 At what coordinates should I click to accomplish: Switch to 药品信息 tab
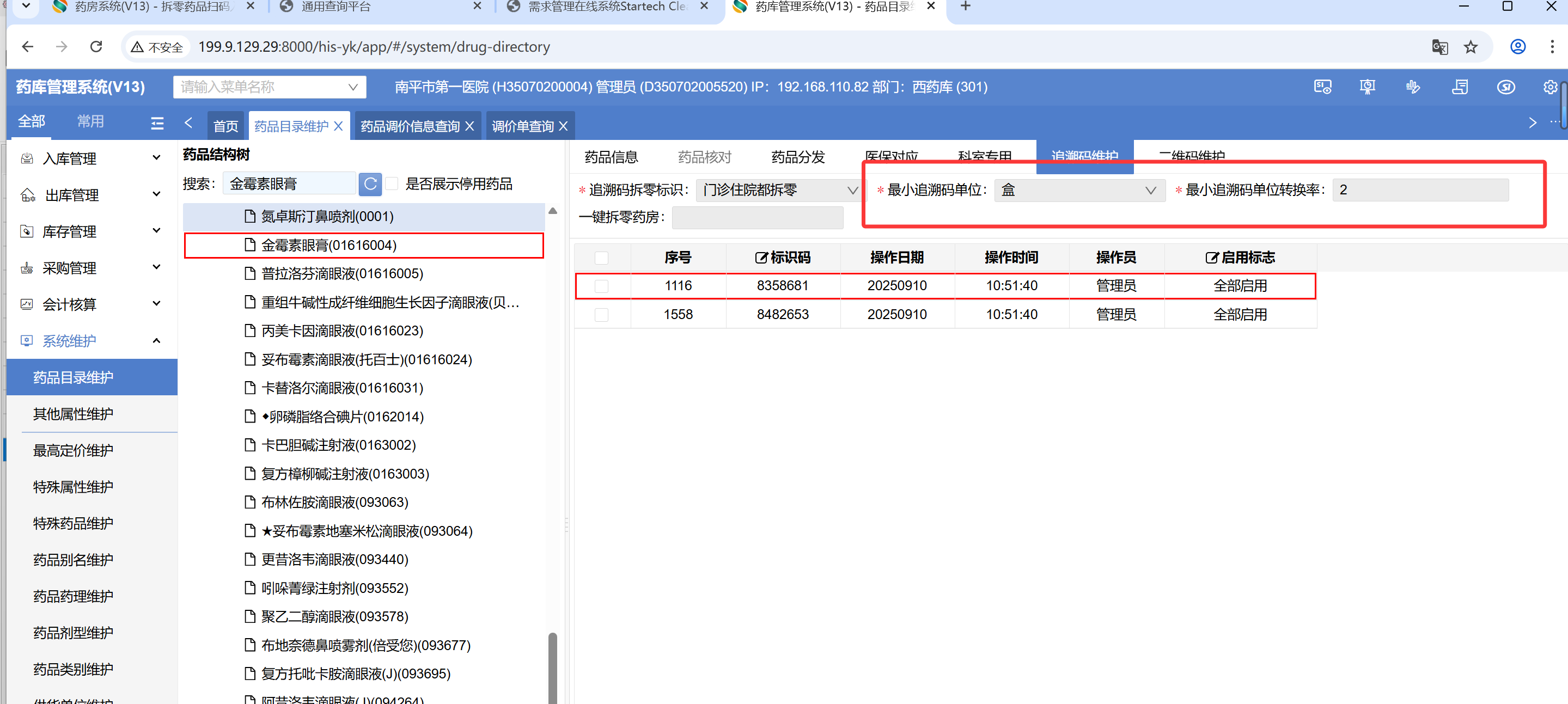point(611,157)
